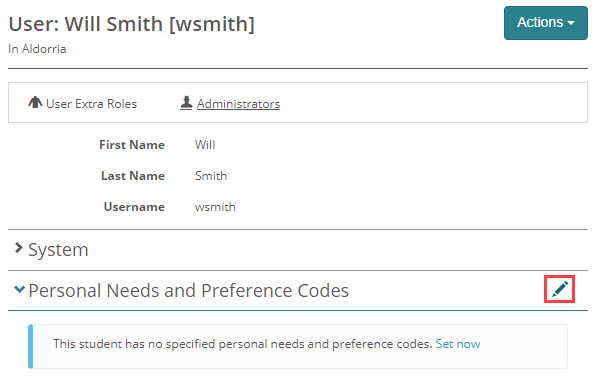
Task: Collapse Personal Needs and Preference Codes section
Action: [19, 289]
